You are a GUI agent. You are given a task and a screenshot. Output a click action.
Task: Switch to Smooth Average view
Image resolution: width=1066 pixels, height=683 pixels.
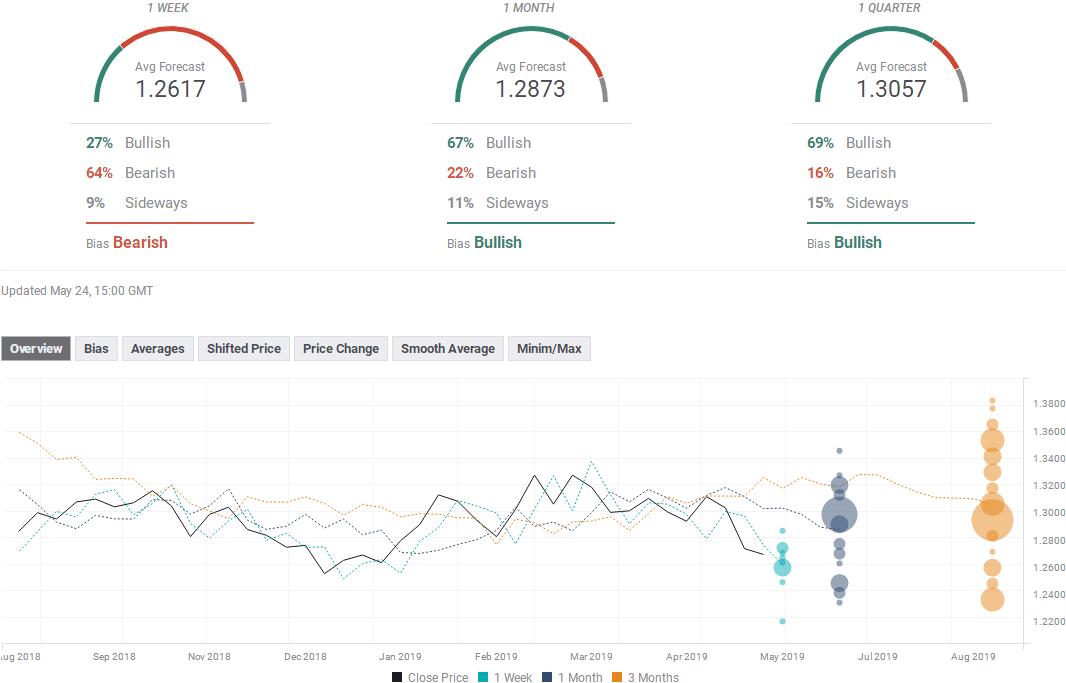[x=448, y=349]
